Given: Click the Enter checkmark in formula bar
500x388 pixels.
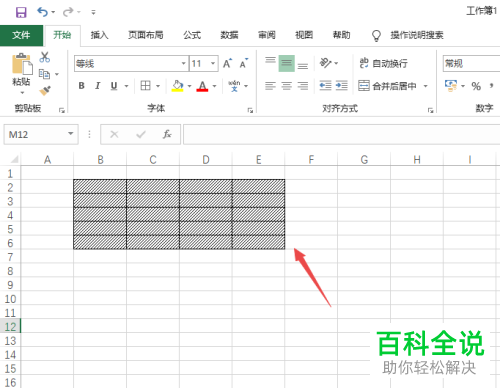Looking at the screenshot, I should pos(141,134).
